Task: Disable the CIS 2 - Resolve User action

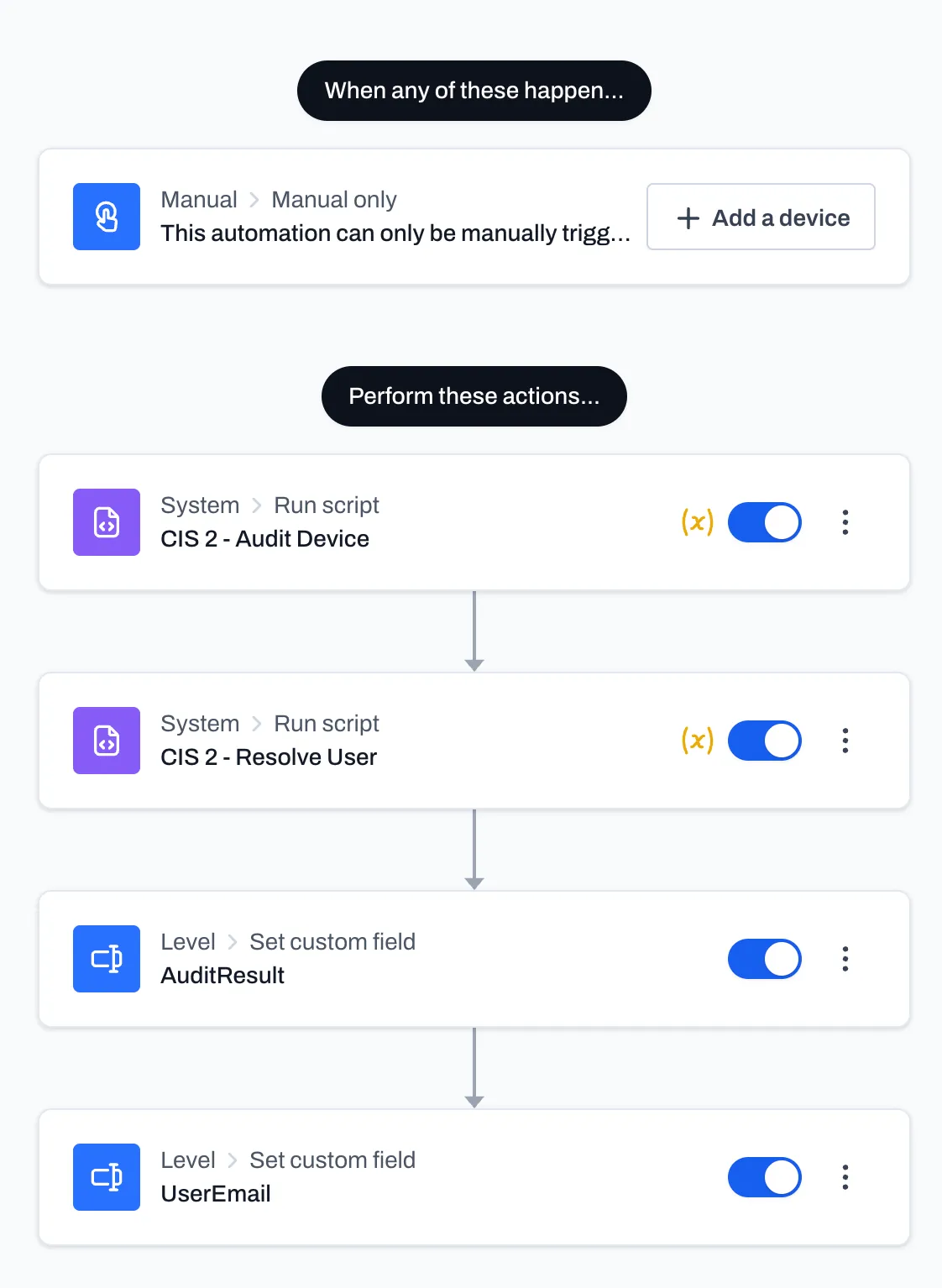Action: 764,741
